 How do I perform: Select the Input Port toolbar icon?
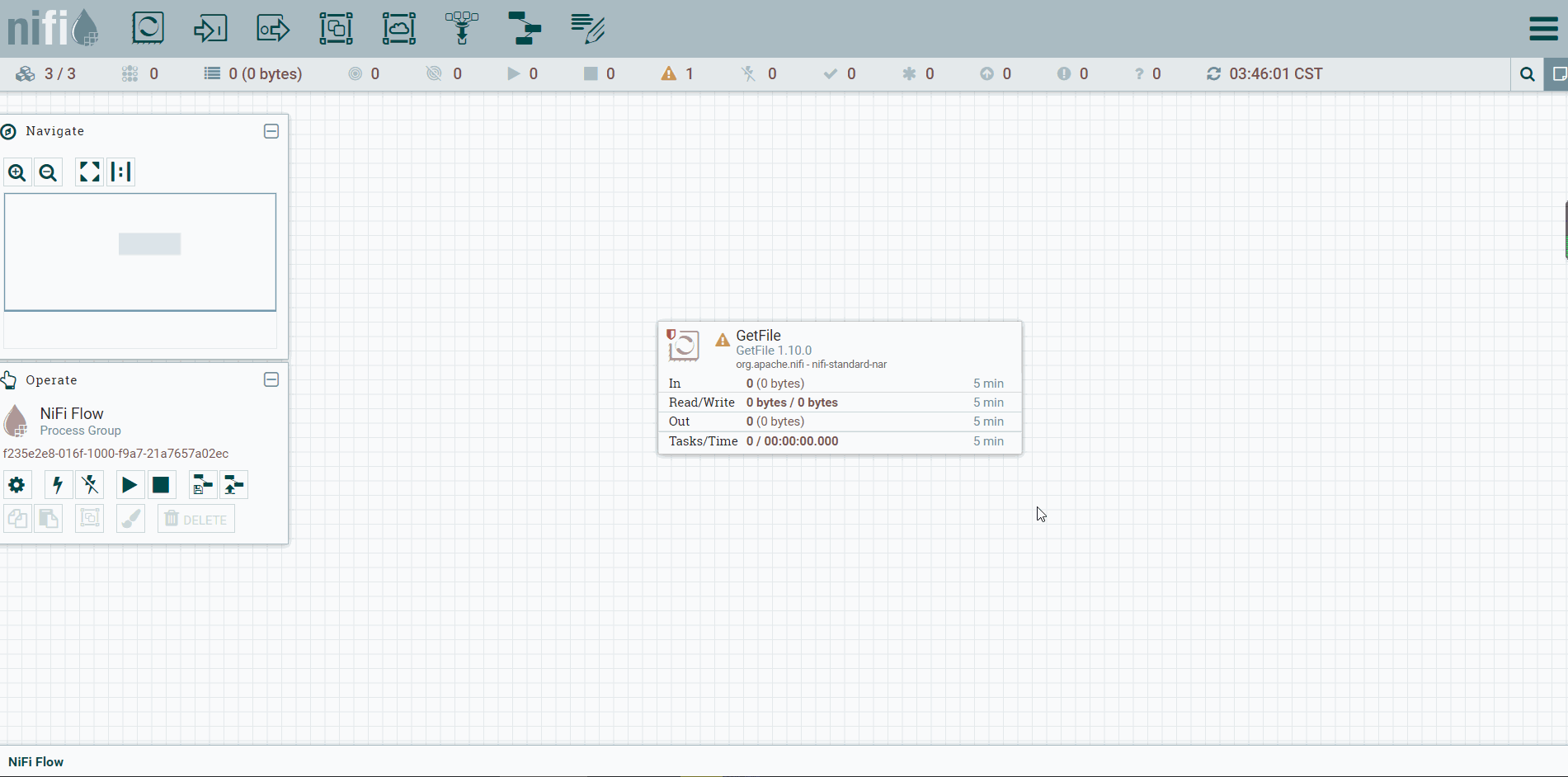pos(210,28)
